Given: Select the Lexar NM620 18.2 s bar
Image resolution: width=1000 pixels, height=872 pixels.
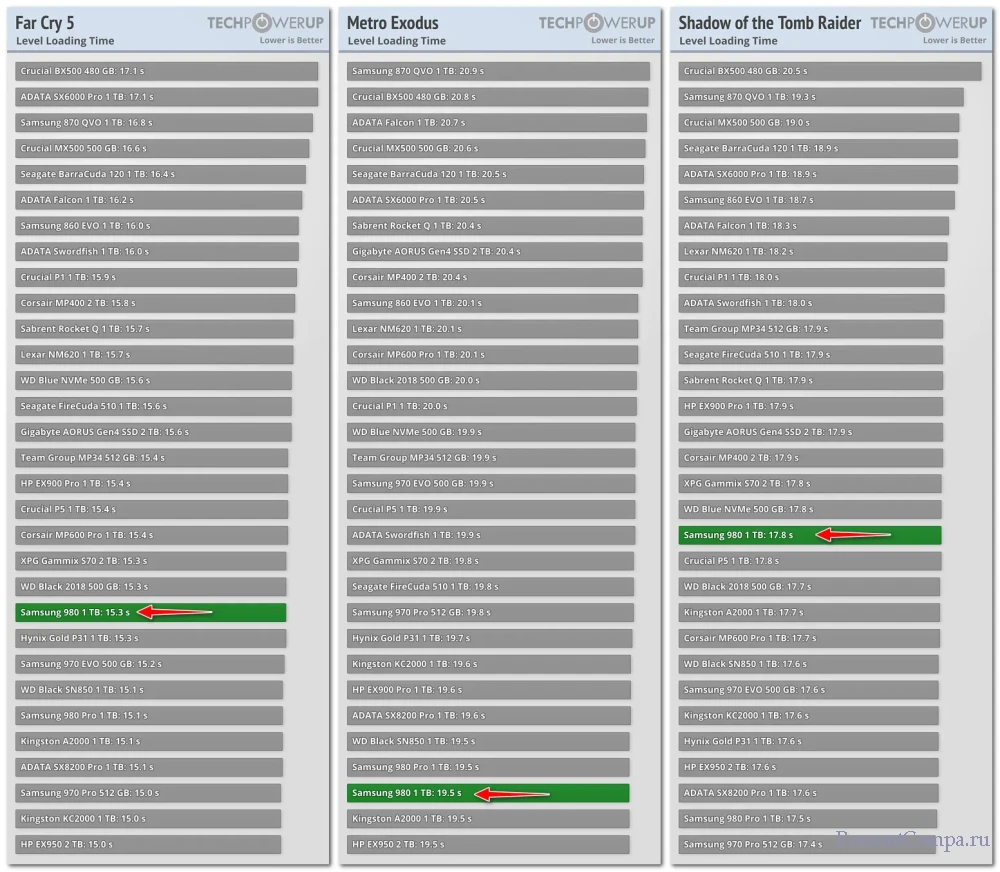Looking at the screenshot, I should click(x=813, y=251).
